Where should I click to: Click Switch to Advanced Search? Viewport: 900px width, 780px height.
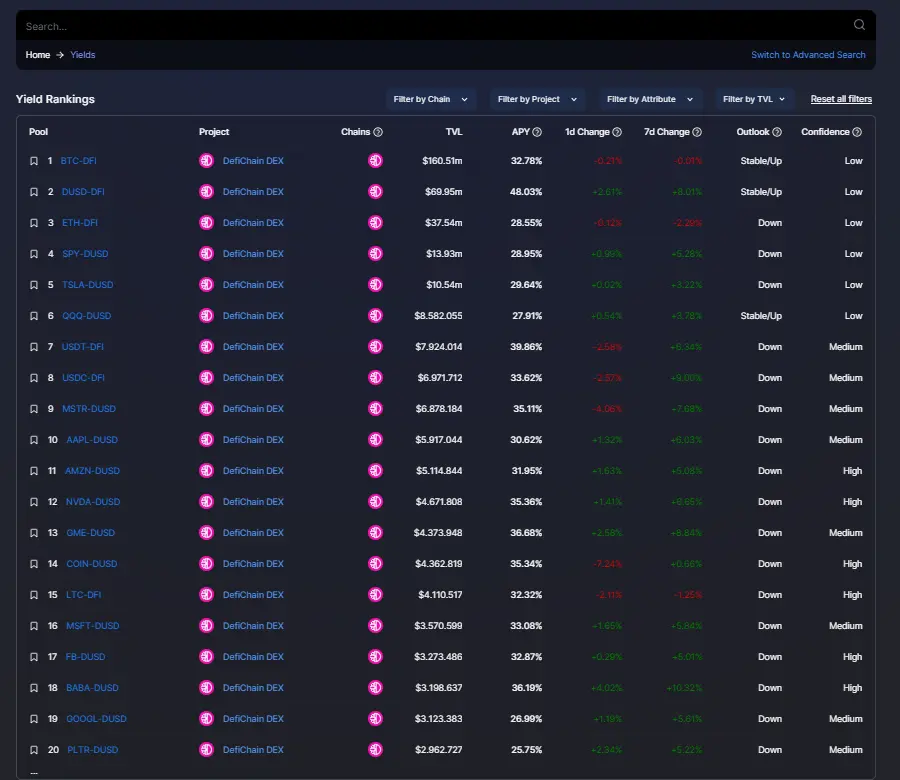click(808, 55)
